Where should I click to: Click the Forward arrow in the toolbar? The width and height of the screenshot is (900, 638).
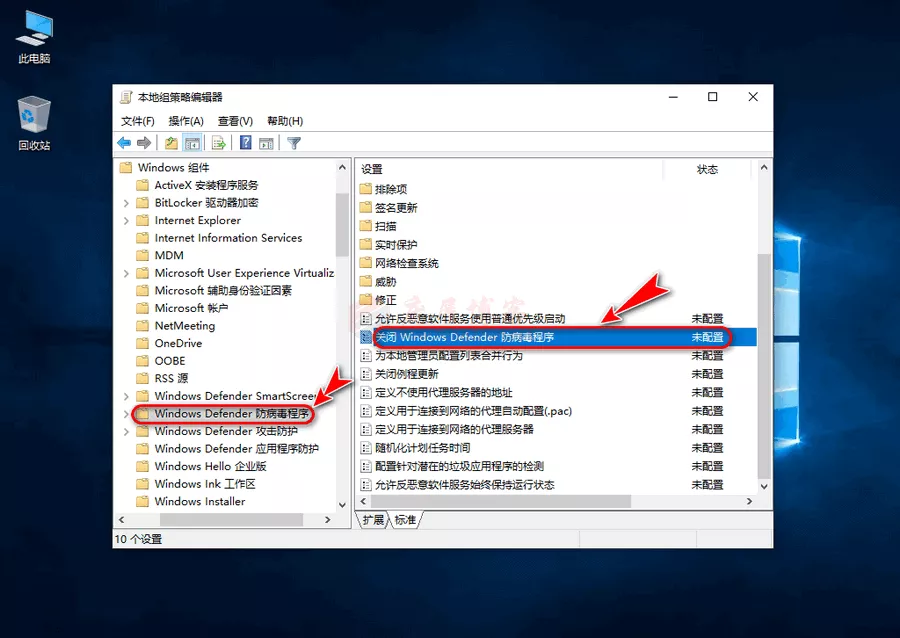[x=144, y=143]
